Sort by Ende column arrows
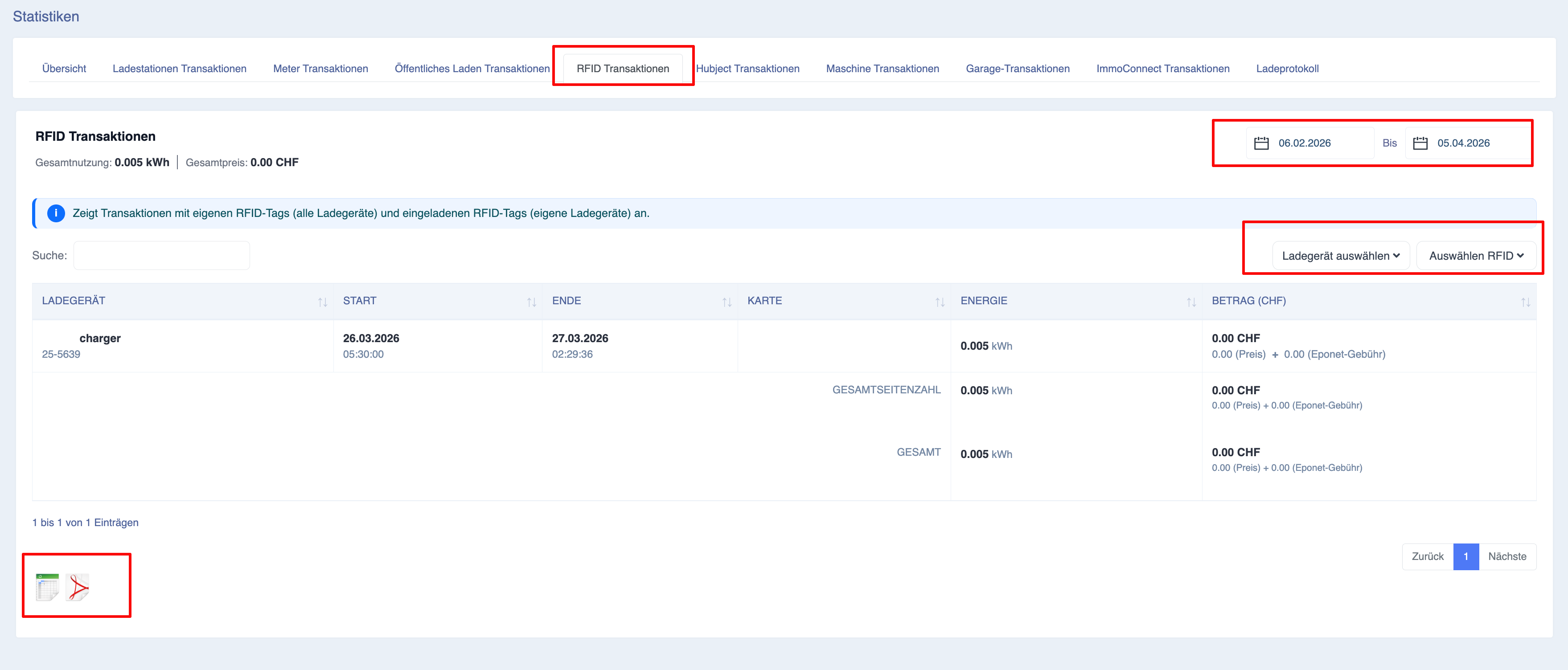This screenshot has width=1568, height=670. coord(727,302)
